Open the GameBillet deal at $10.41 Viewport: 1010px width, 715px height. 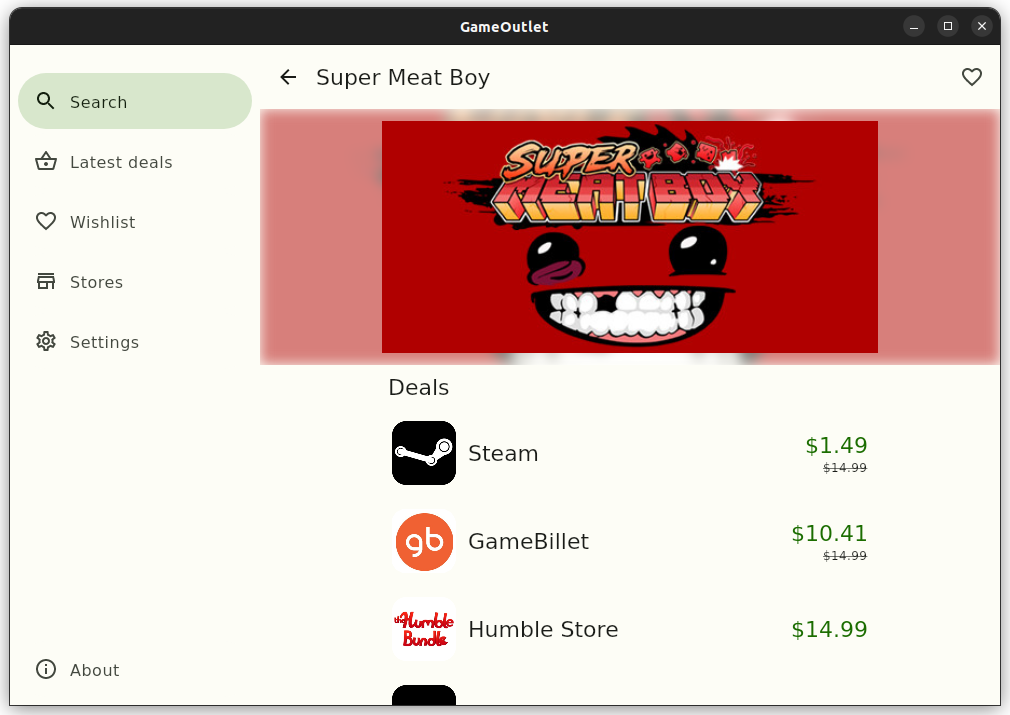pos(630,541)
